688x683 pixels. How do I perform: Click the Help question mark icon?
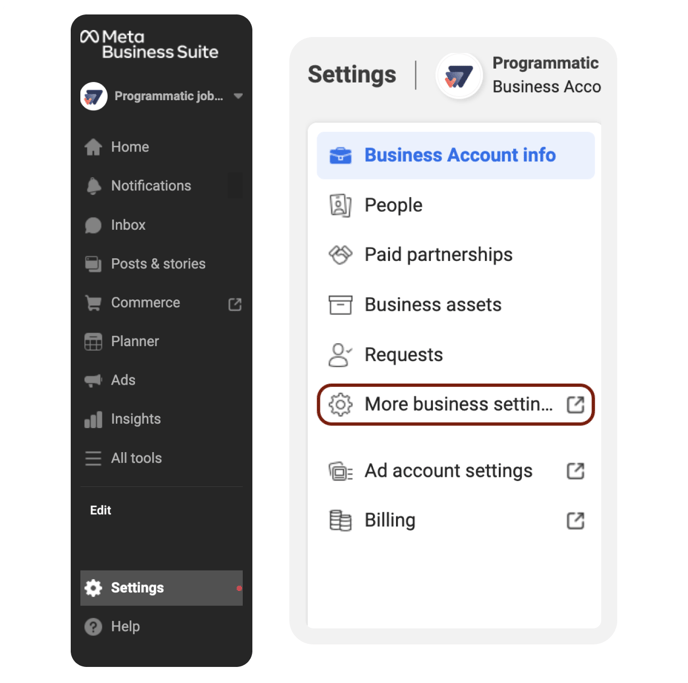[93, 627]
